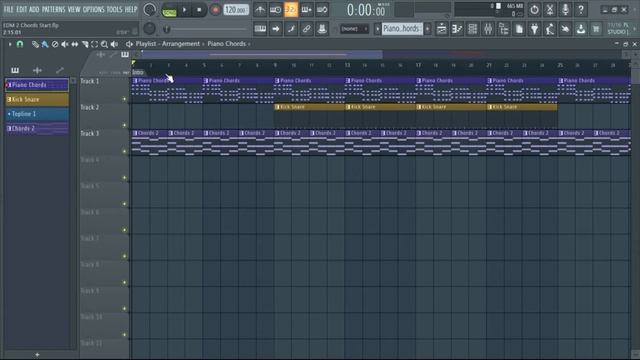Open Arrangement breadcrumb dropdown
This screenshot has height=360, width=640.
point(181,44)
